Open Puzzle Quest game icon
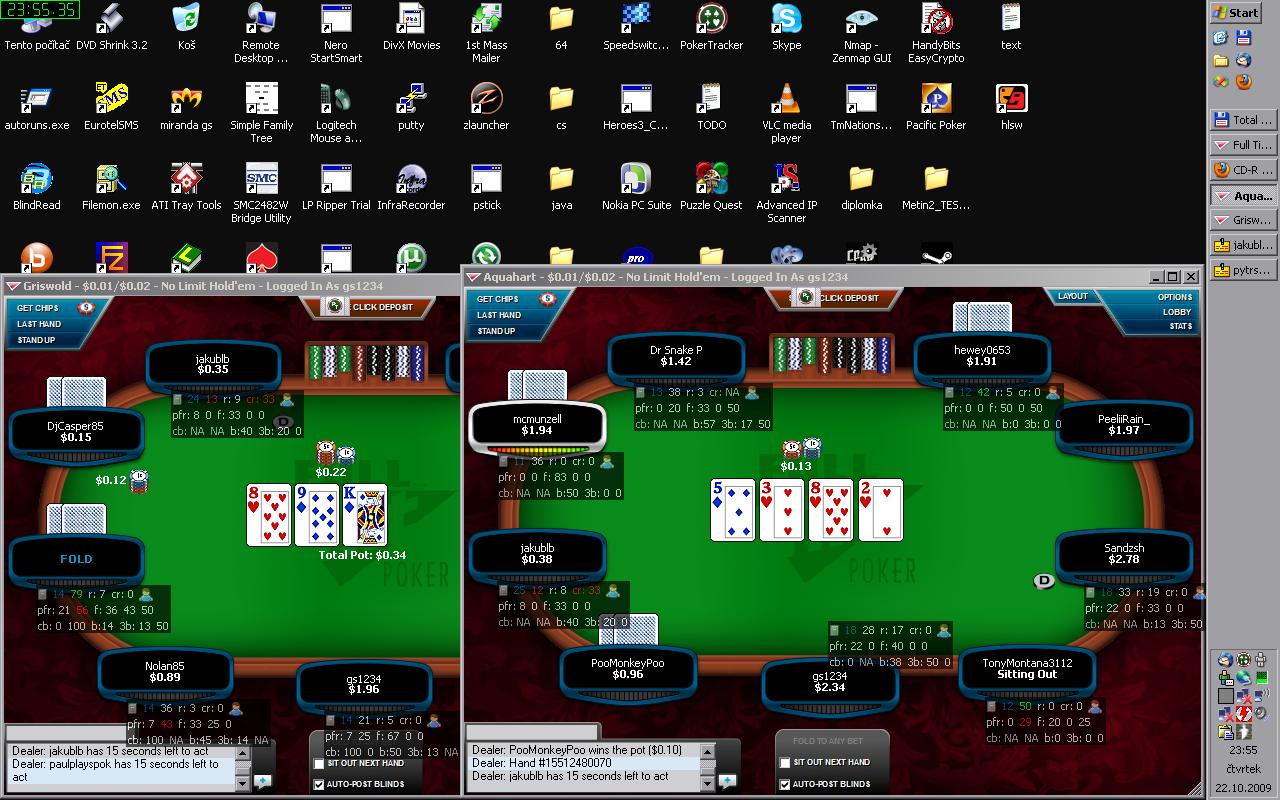Viewport: 1280px width, 800px height. point(711,187)
